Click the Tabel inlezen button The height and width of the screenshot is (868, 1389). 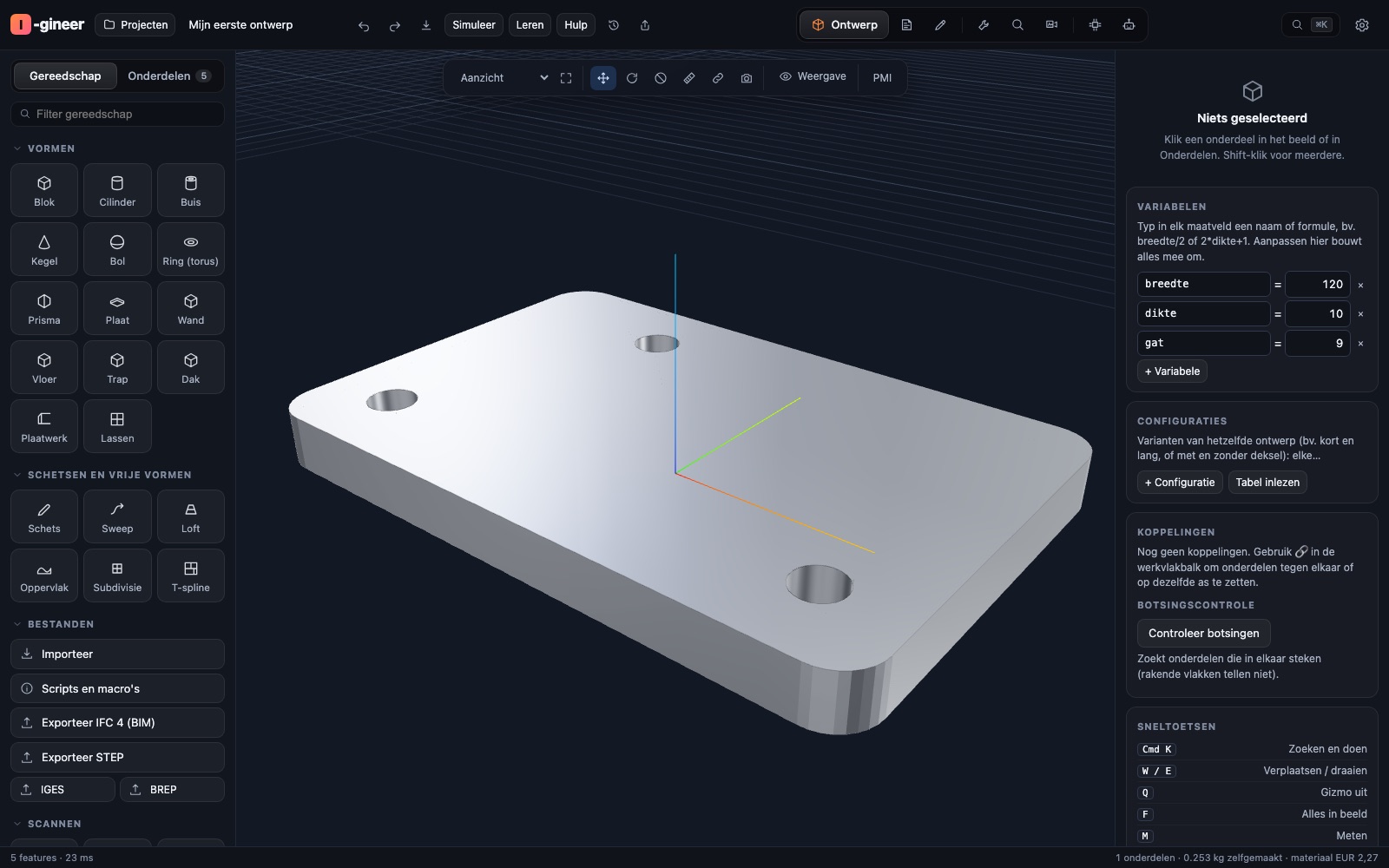(x=1267, y=482)
